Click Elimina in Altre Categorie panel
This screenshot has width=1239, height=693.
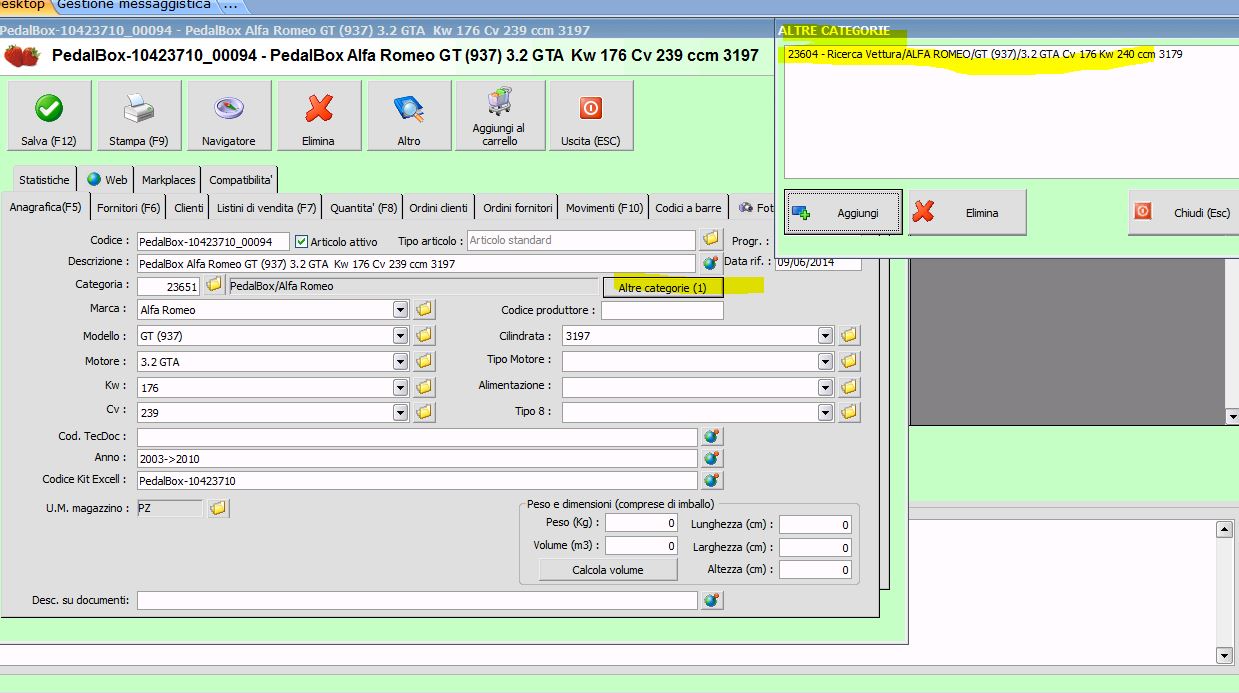(967, 213)
